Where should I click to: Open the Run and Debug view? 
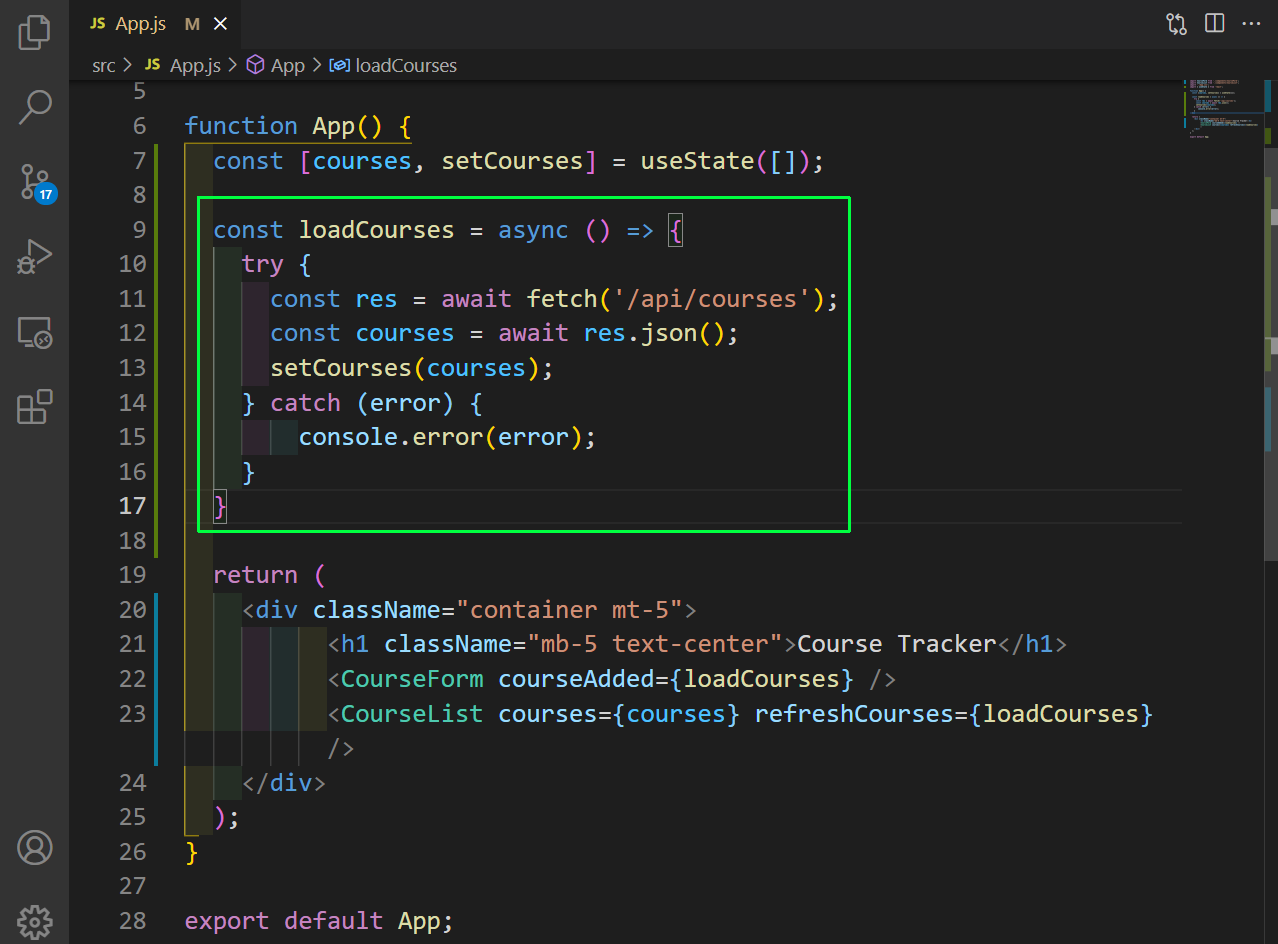pyautogui.click(x=34, y=257)
